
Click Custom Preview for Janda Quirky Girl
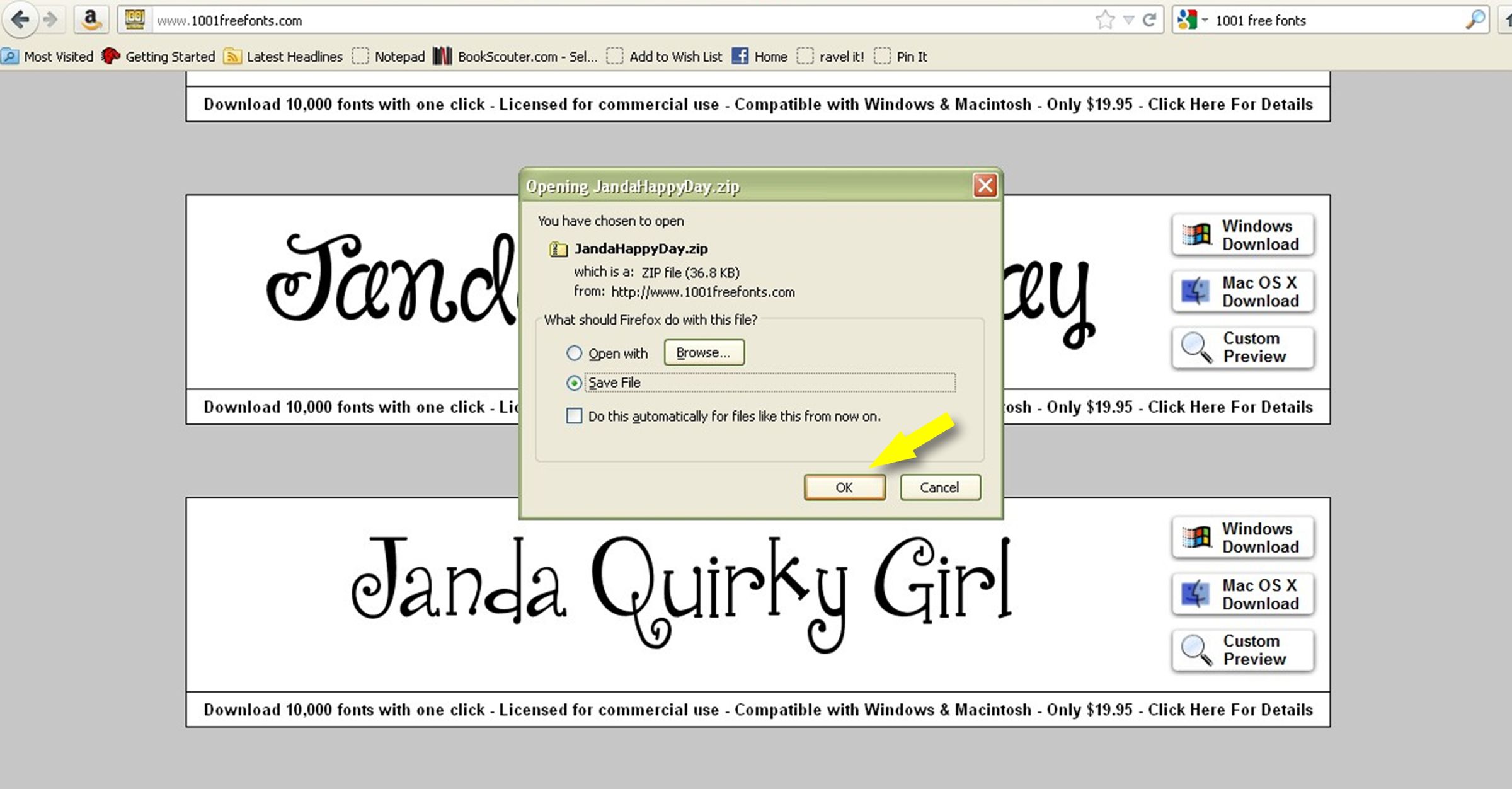pyautogui.click(x=1243, y=650)
